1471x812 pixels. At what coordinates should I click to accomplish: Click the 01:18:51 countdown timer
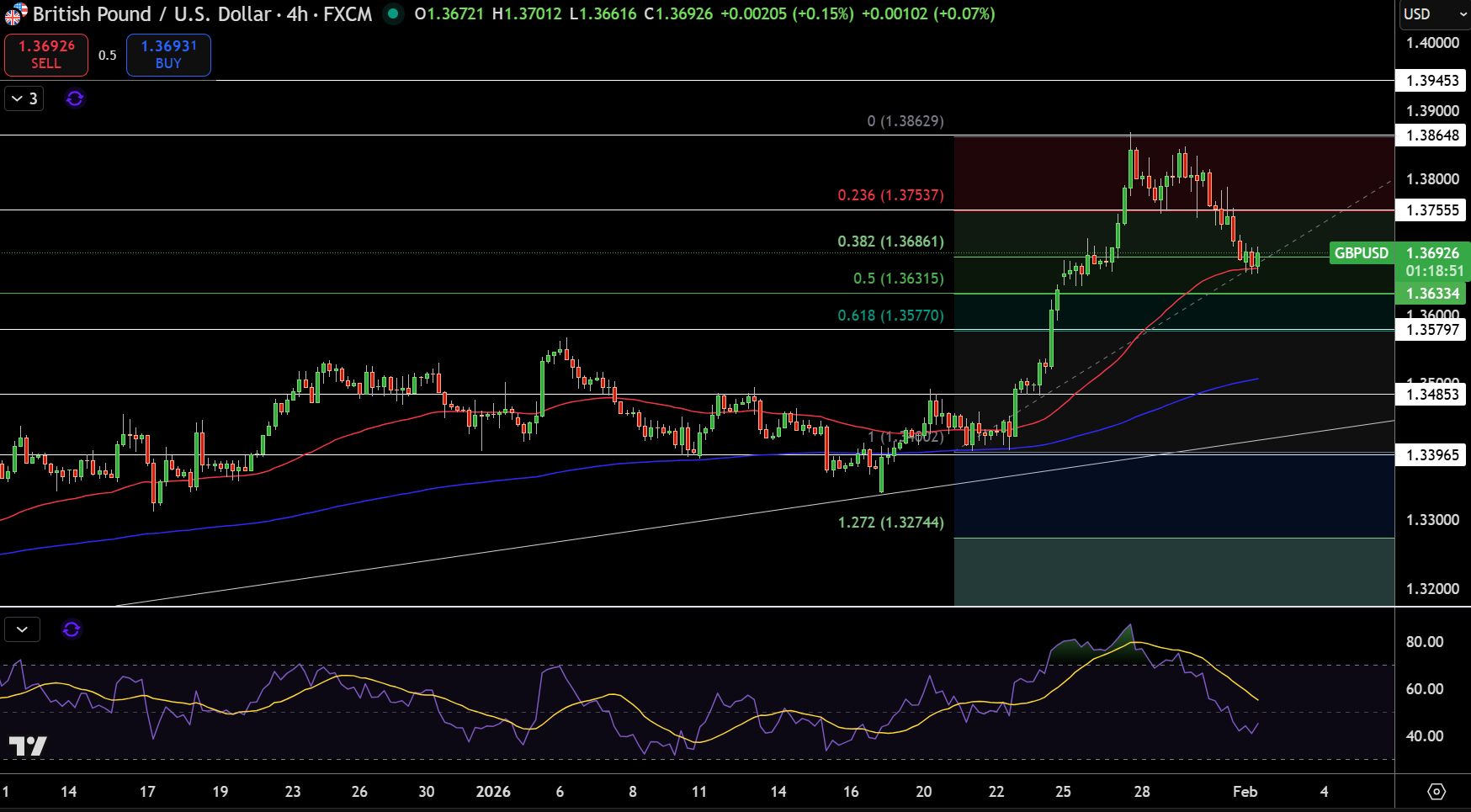pos(1434,271)
